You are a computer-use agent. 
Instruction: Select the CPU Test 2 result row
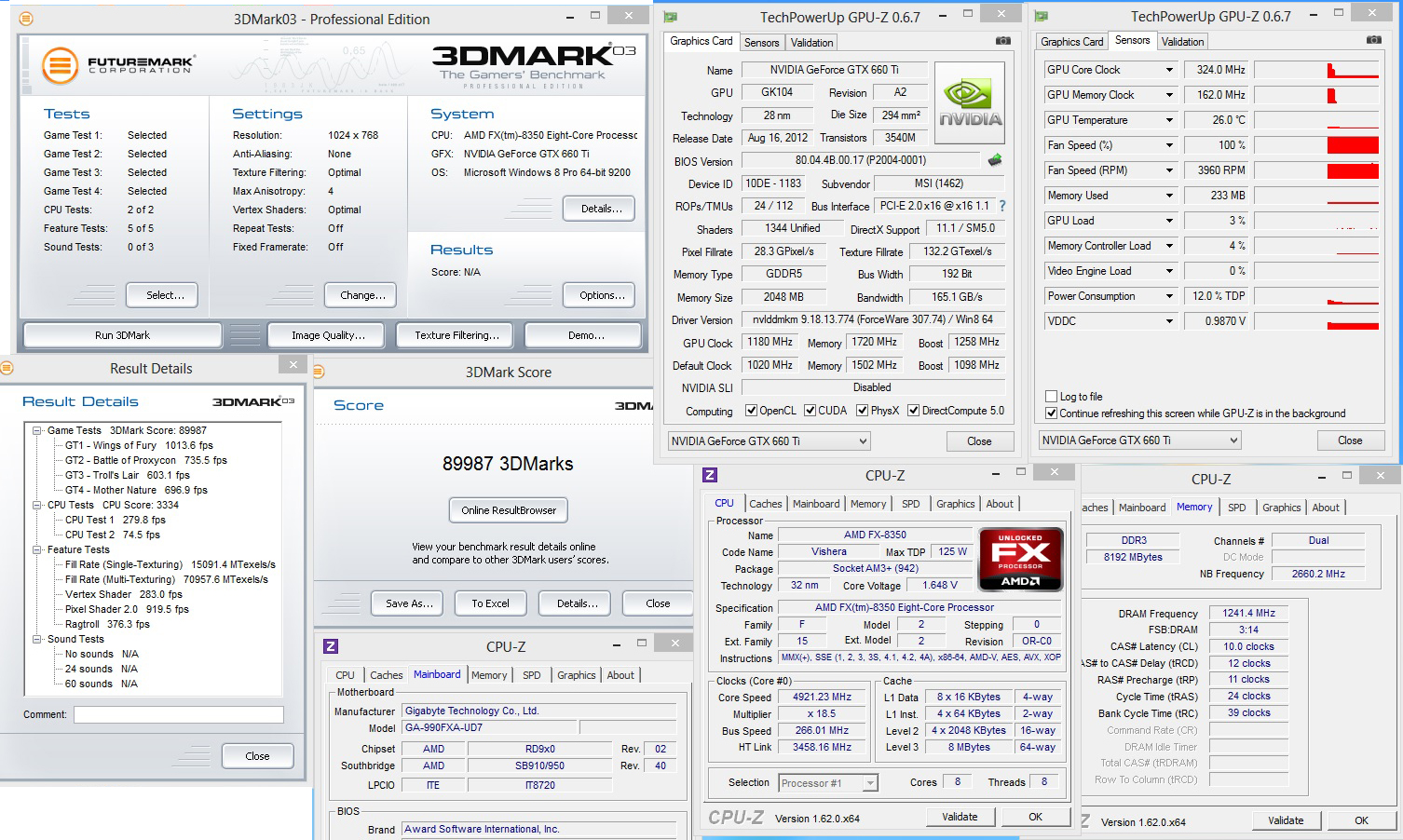pos(113,535)
